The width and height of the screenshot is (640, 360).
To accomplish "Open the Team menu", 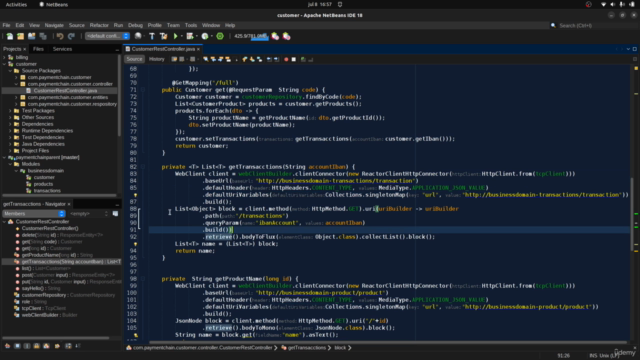I will coord(173,25).
